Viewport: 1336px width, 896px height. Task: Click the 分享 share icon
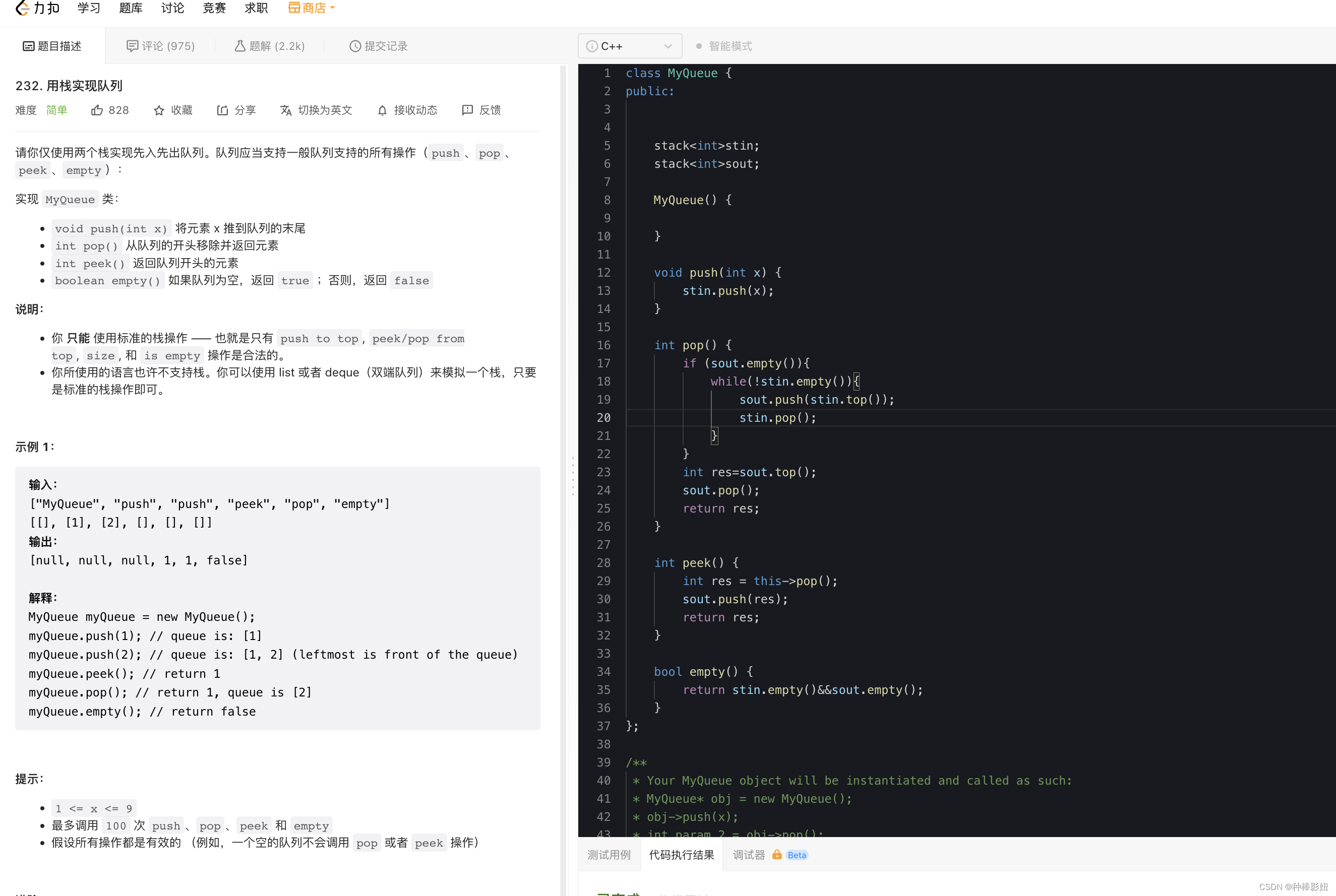(x=222, y=110)
